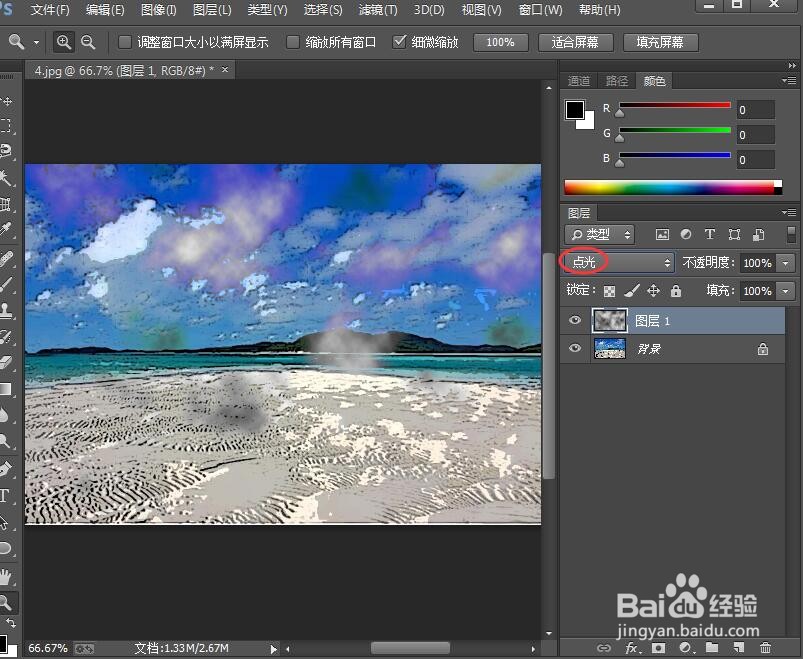The height and width of the screenshot is (659, 803).
Task: Select the Dodge tool
Action: pos(6,441)
